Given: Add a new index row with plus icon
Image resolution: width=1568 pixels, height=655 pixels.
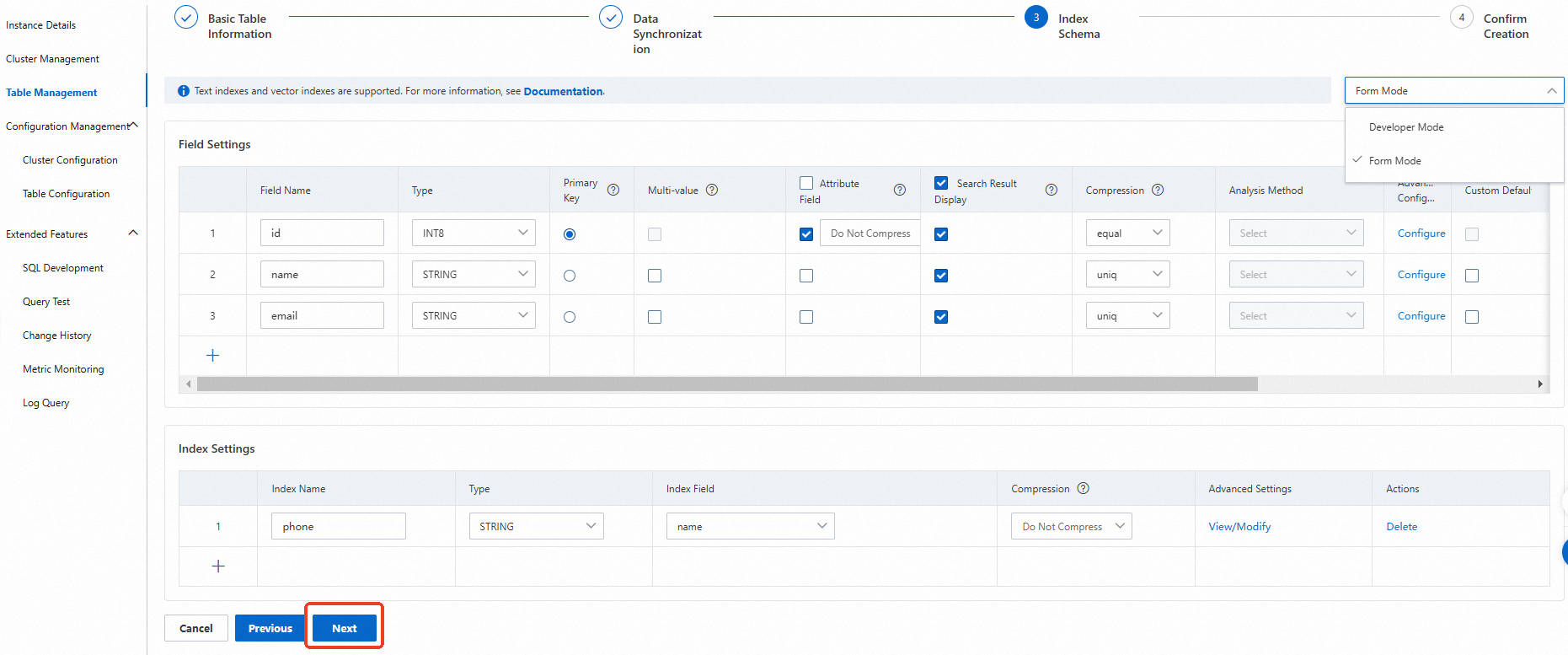Looking at the screenshot, I should coord(218,566).
